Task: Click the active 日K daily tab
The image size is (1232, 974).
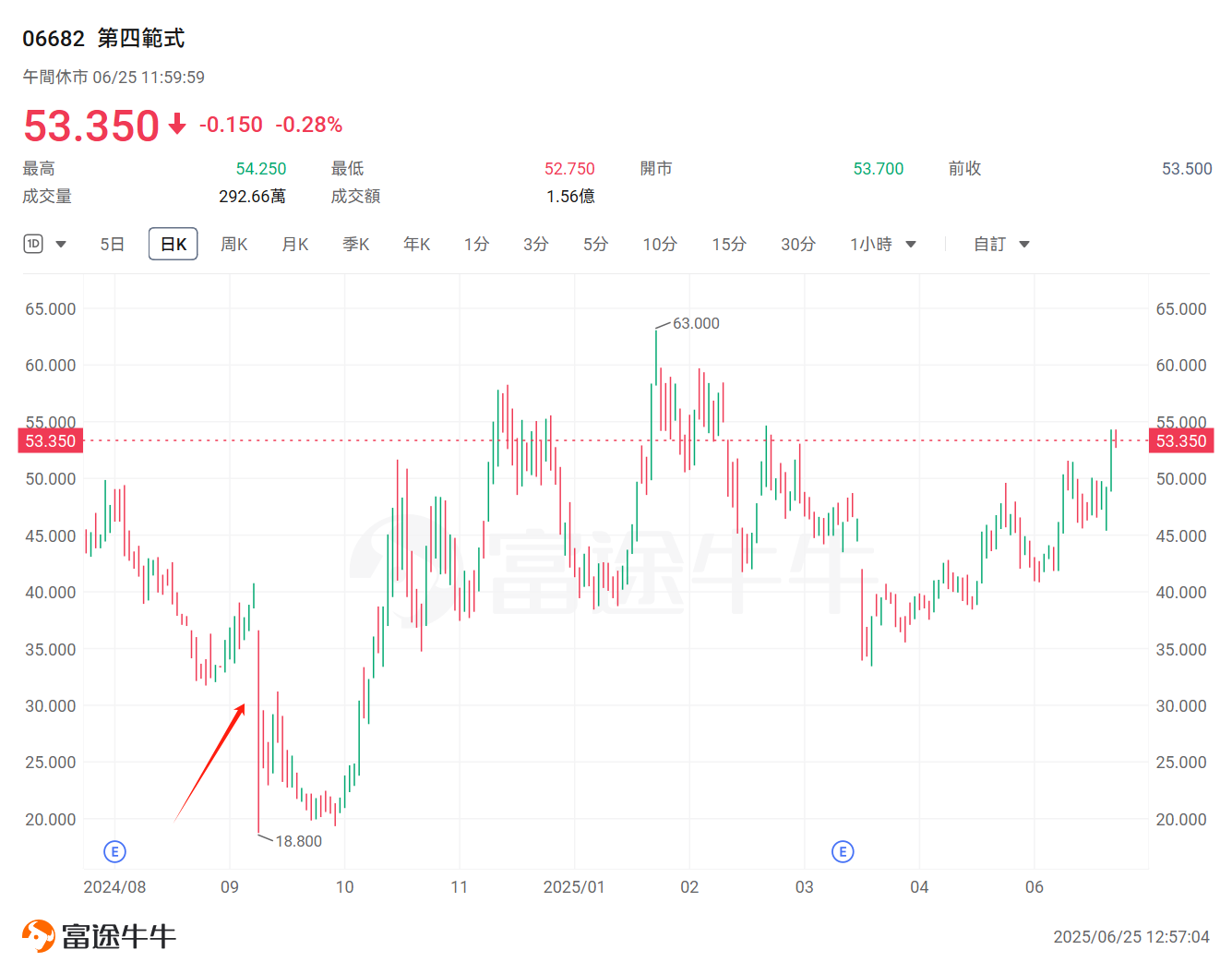Action: point(173,243)
